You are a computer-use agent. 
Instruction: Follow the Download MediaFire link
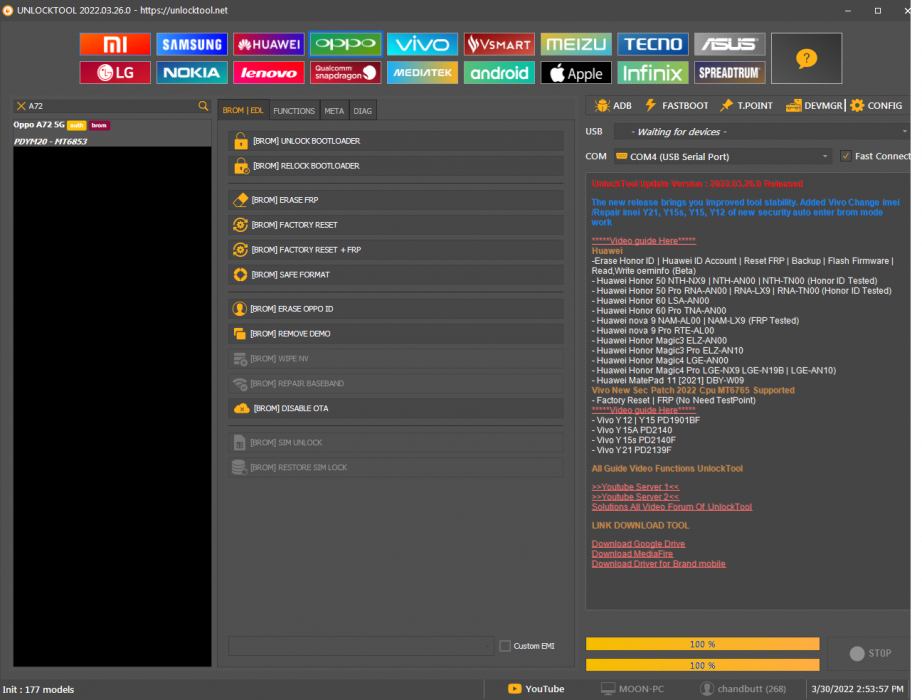tap(632, 554)
